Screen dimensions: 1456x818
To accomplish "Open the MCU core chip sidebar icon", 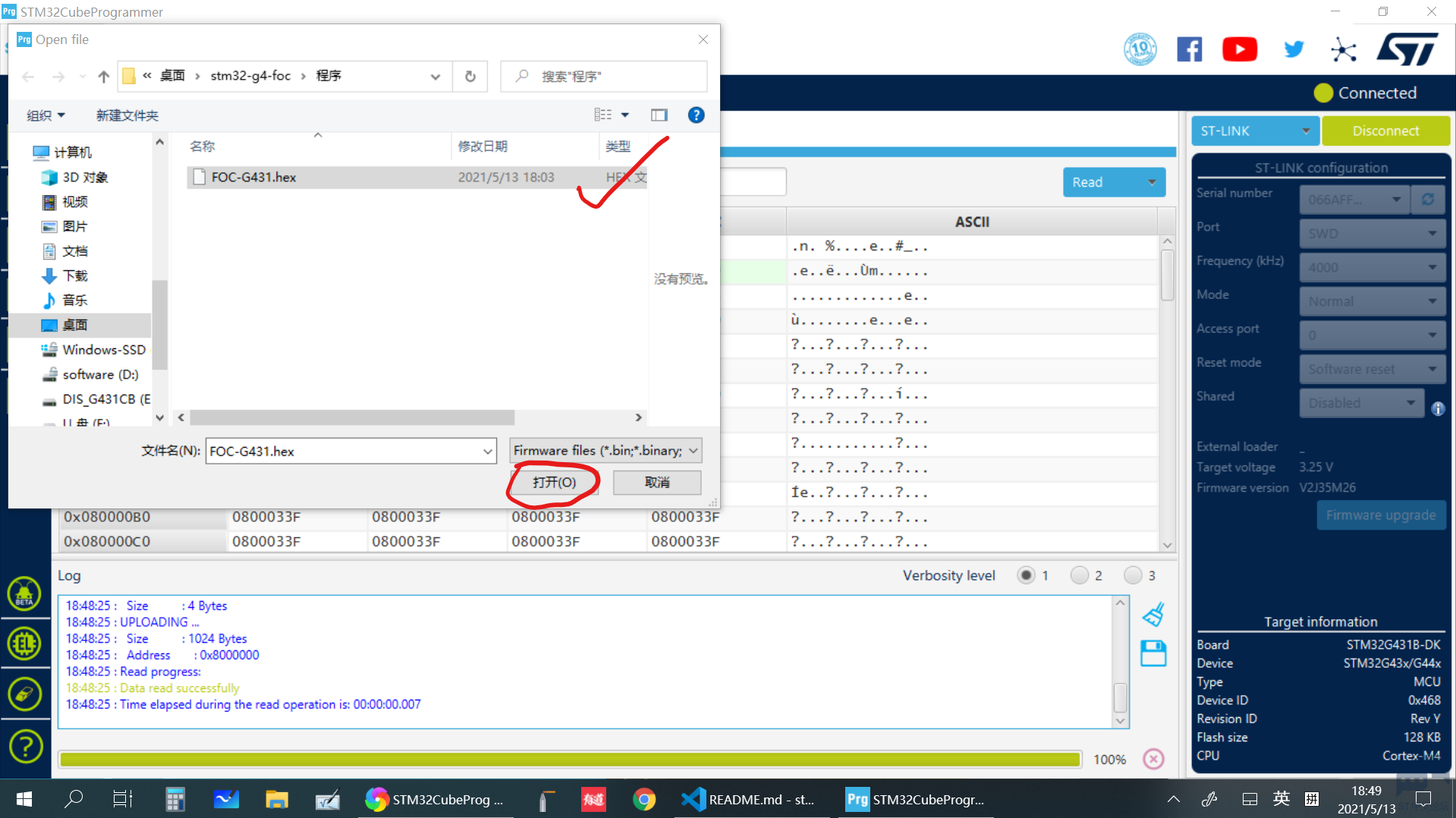I will pos(24,644).
